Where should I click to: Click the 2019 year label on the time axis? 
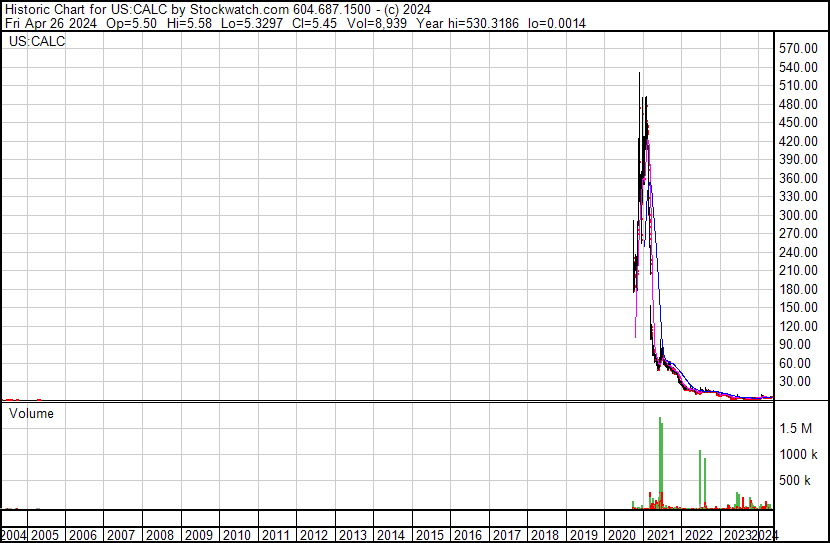[x=583, y=535]
